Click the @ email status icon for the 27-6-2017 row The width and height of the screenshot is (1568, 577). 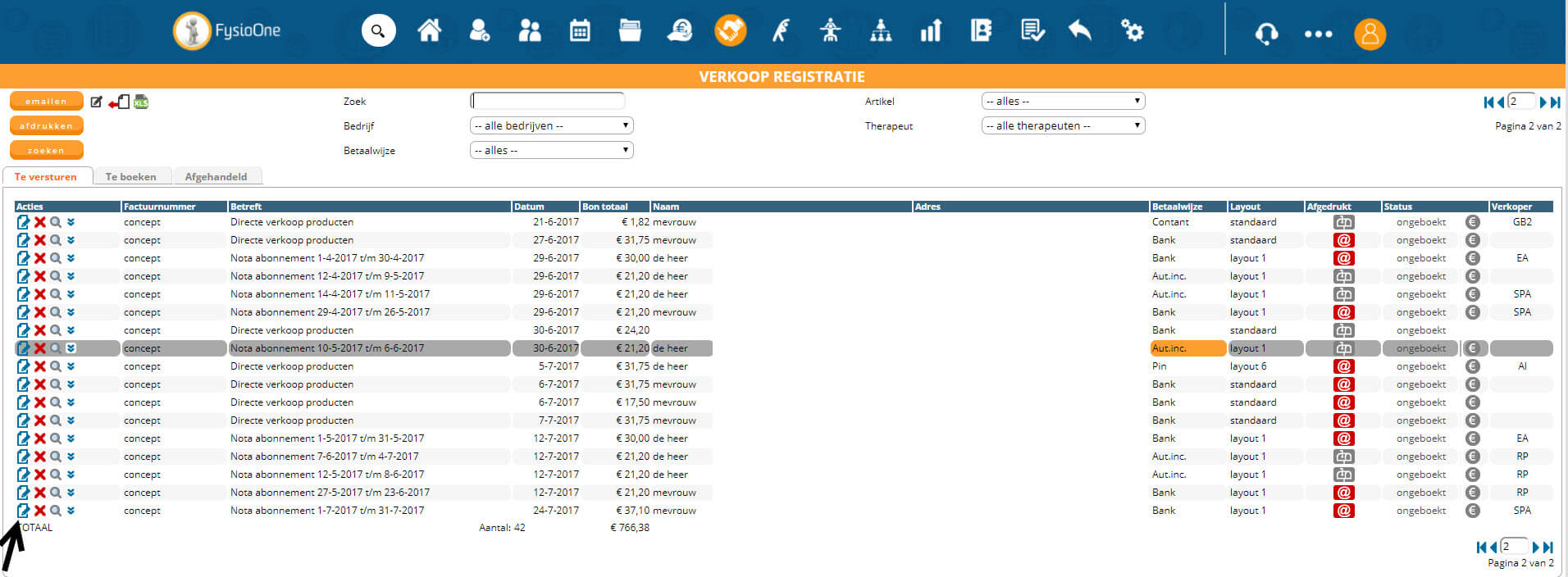[x=1343, y=240]
